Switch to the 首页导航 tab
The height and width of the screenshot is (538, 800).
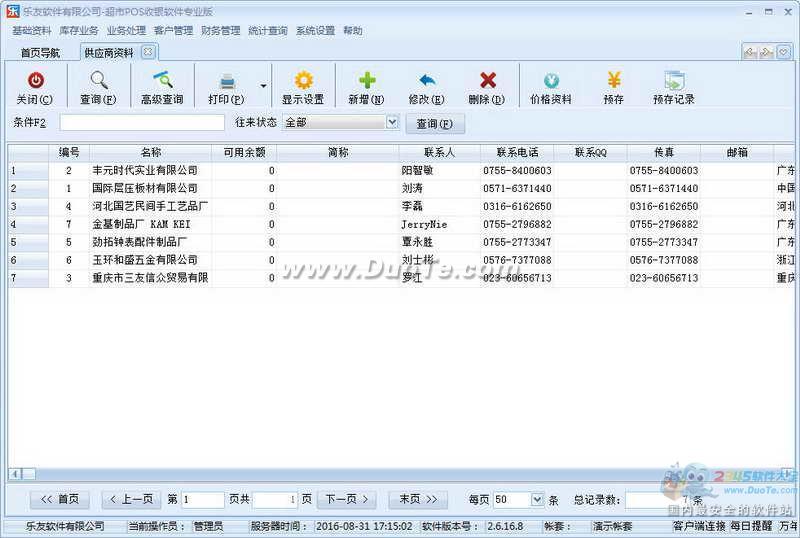(40, 52)
